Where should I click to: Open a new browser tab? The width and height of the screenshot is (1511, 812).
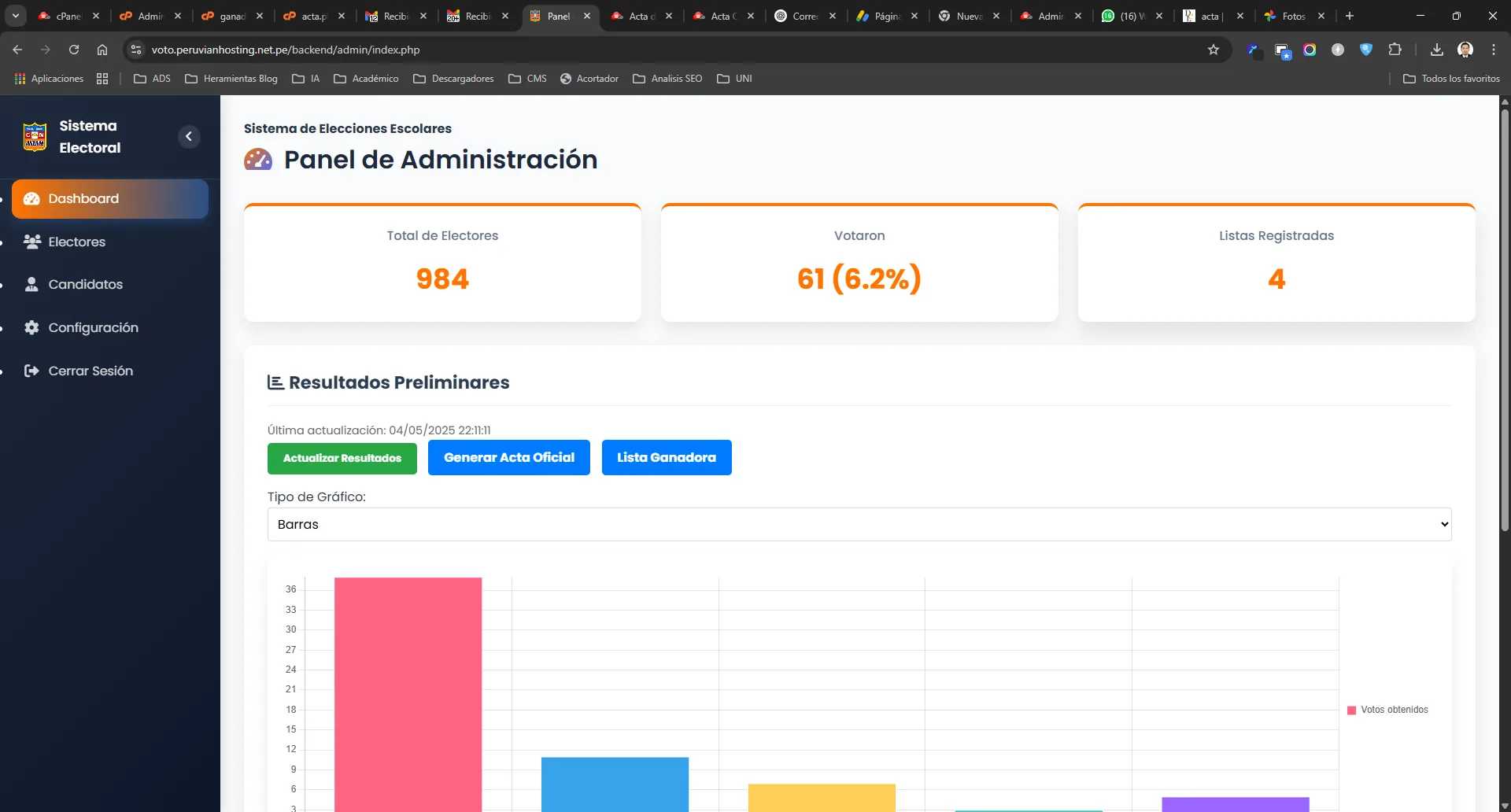1350,16
